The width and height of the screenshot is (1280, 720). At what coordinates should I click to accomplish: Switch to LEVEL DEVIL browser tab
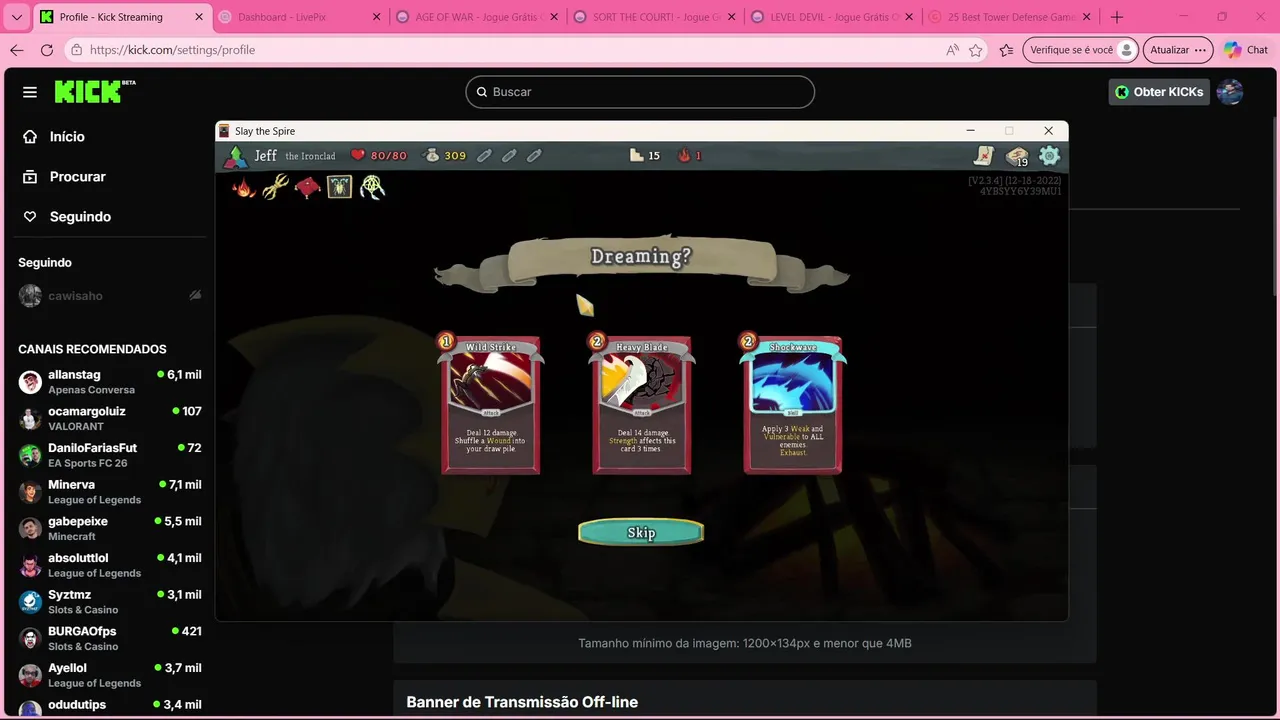point(832,17)
